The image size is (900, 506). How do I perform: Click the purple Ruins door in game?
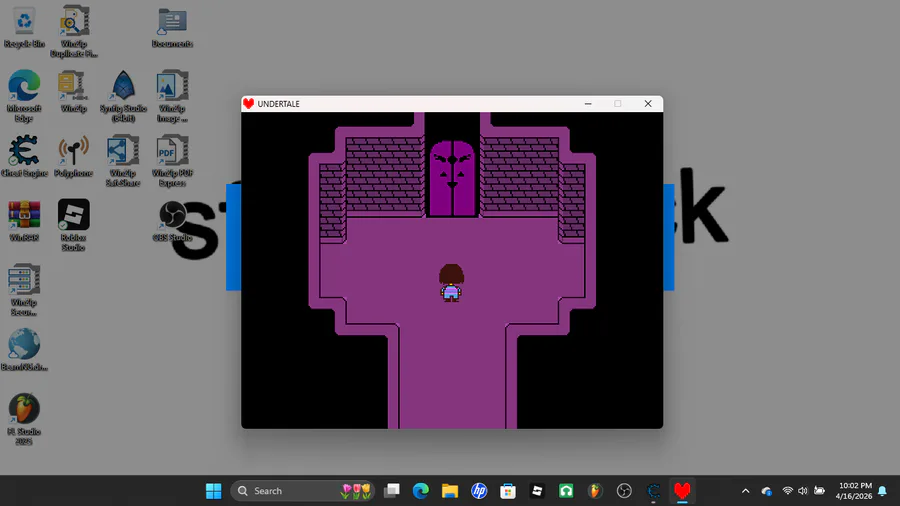(452, 178)
